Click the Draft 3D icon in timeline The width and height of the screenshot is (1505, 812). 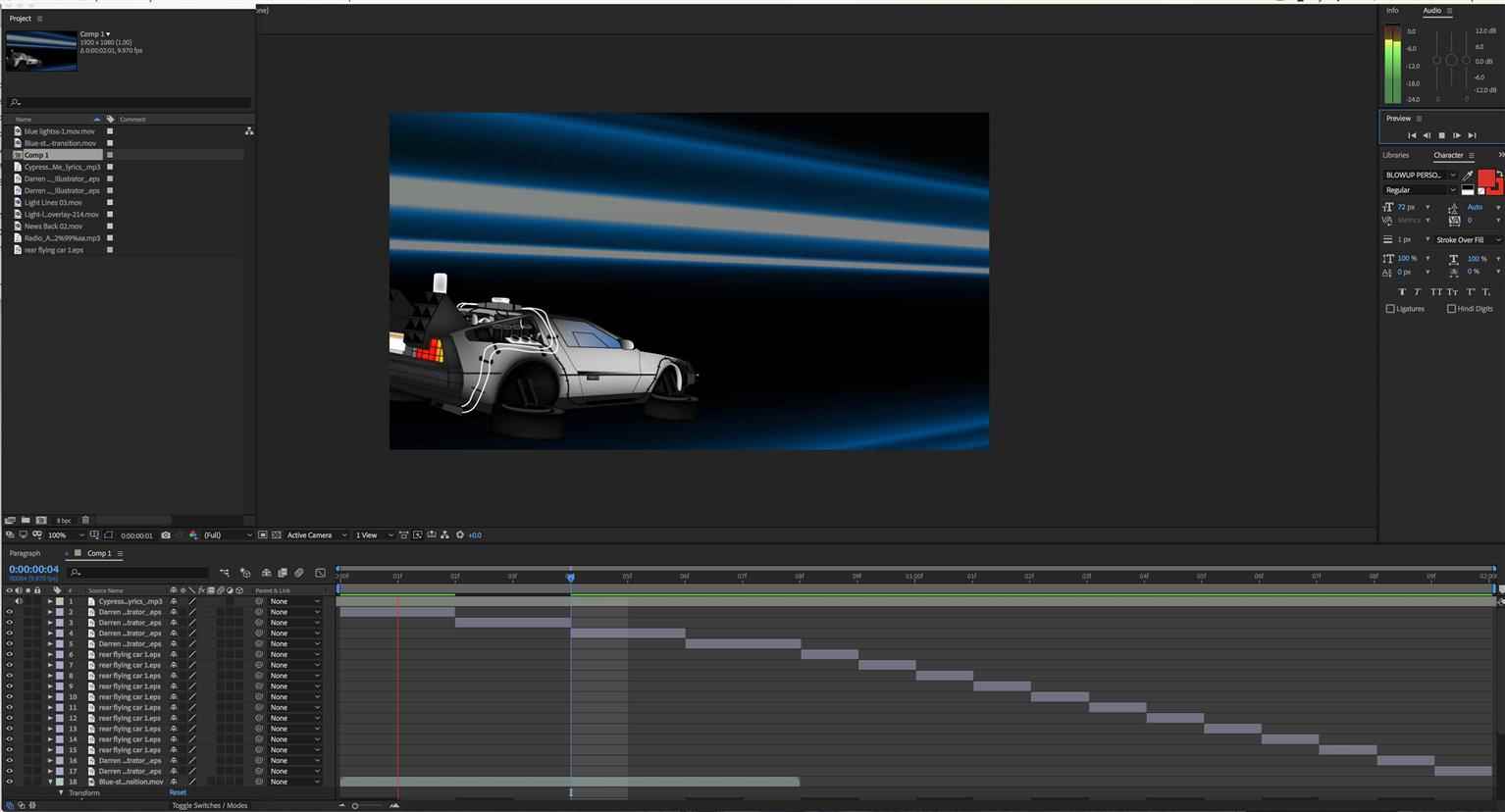coord(245,573)
